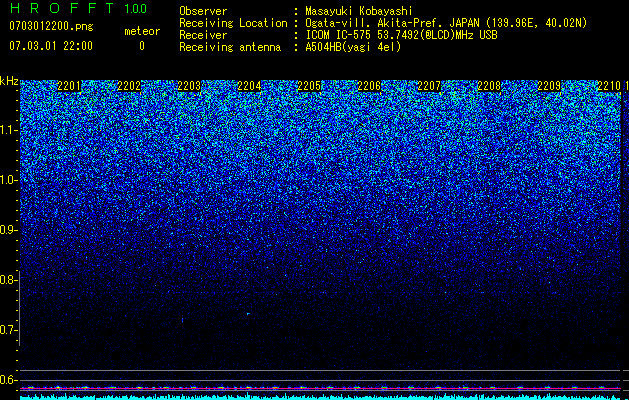
Task: Click the date stamp 07.03.01 22:00
Action: coord(51,46)
